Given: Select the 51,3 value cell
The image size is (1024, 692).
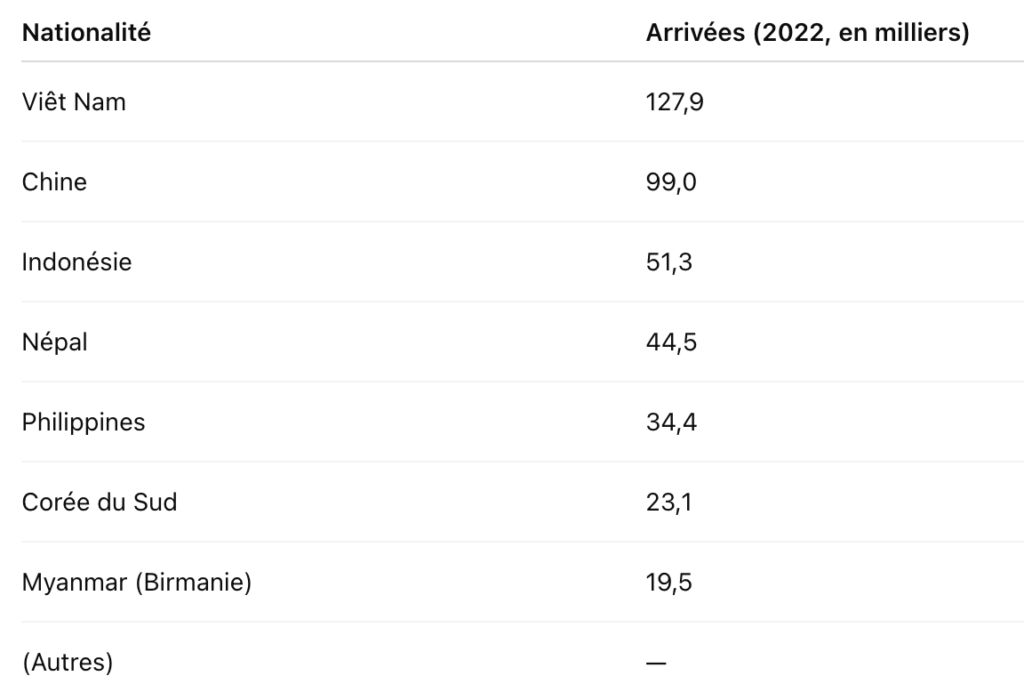Looking at the screenshot, I should point(669,262).
